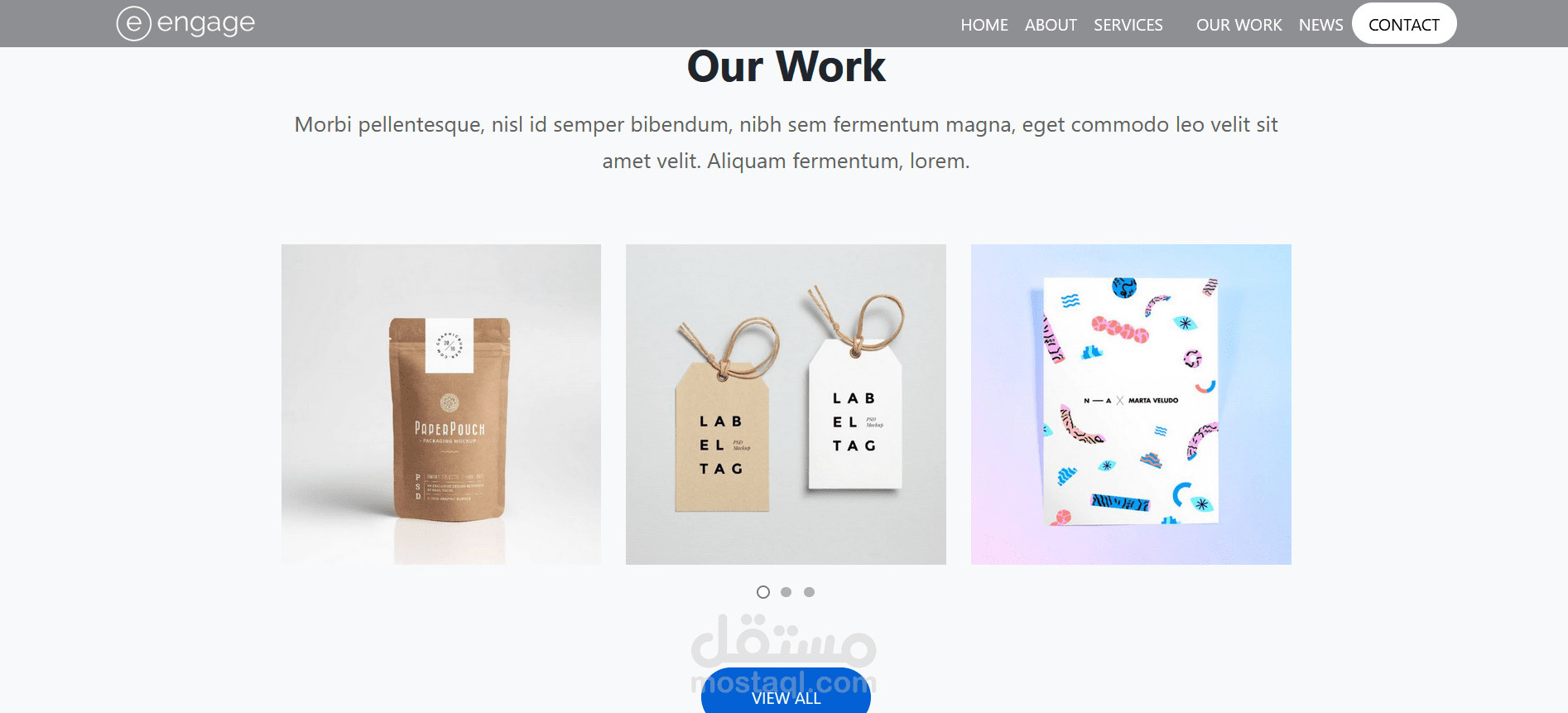Select the first hollow carousel dot
1568x713 pixels.
coord(763,592)
